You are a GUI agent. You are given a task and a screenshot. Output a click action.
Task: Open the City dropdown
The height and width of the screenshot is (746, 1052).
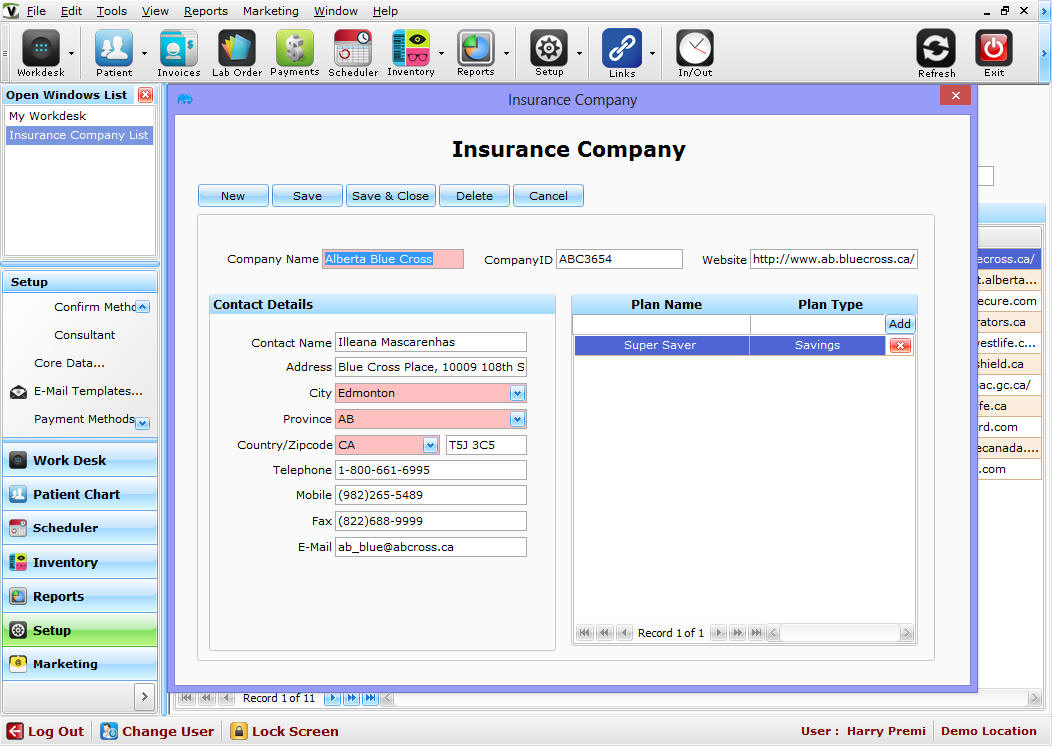(517, 393)
